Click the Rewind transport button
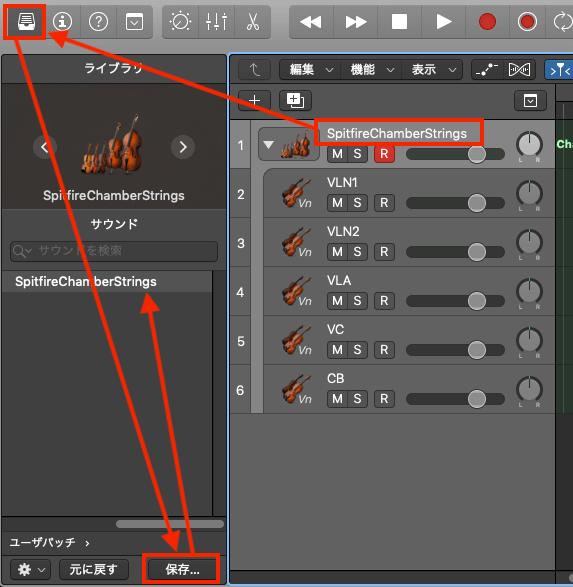Viewport: 573px width, 587px height. (x=311, y=22)
